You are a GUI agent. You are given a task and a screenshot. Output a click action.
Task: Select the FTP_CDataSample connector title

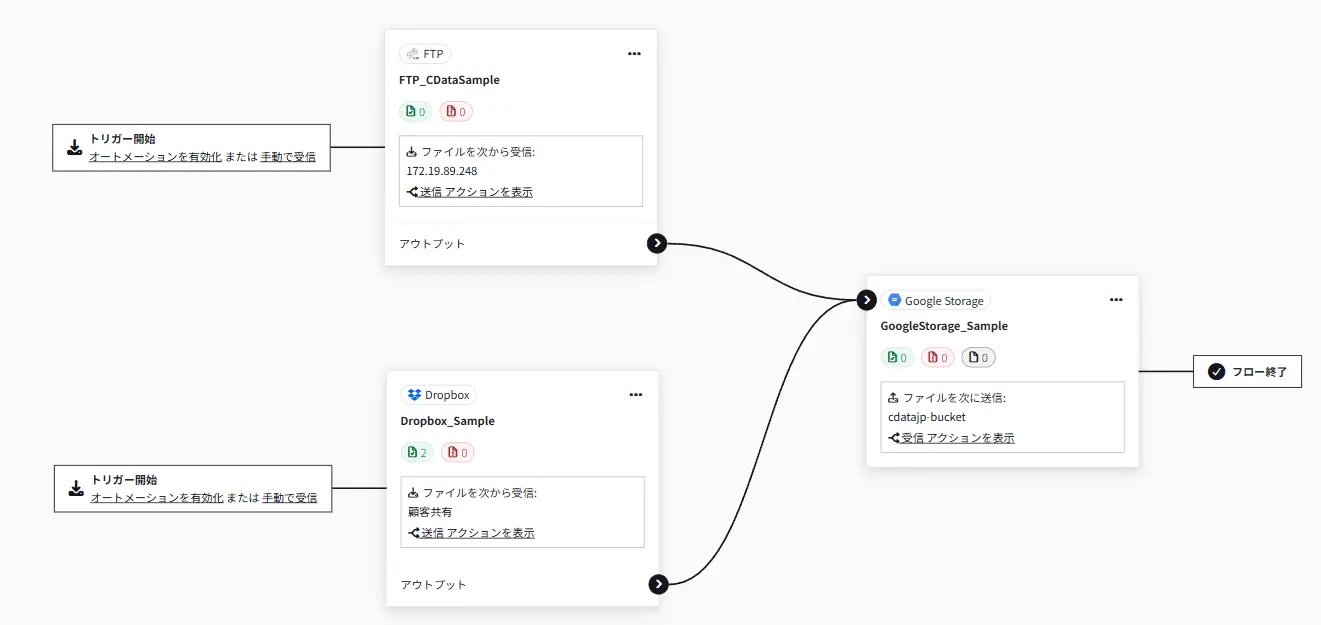[x=449, y=80]
